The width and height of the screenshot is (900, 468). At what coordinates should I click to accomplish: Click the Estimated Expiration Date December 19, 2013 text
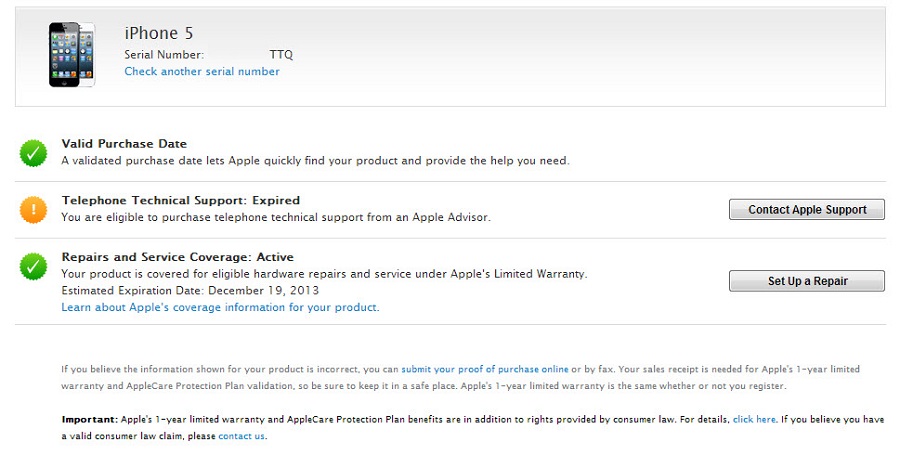tap(188, 291)
